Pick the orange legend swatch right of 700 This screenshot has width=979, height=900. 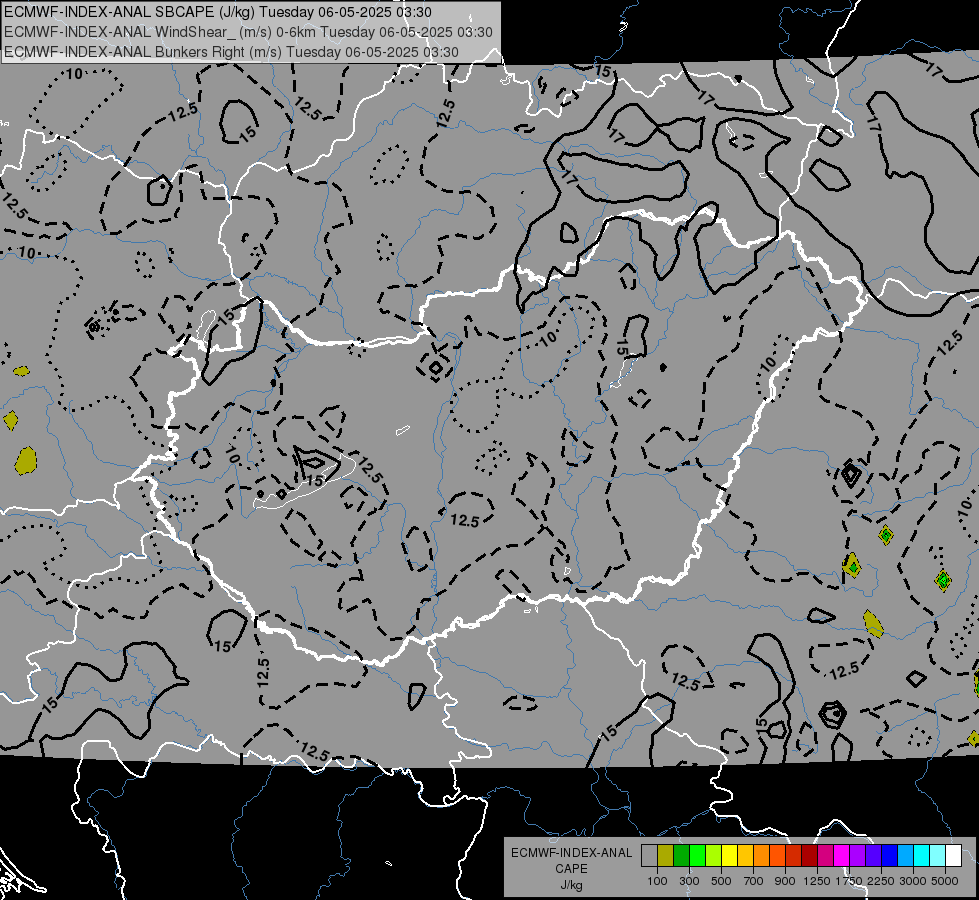(x=761, y=856)
